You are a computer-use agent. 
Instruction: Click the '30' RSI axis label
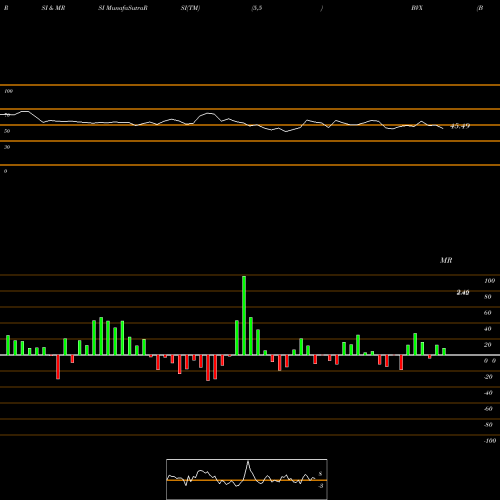point(7,147)
